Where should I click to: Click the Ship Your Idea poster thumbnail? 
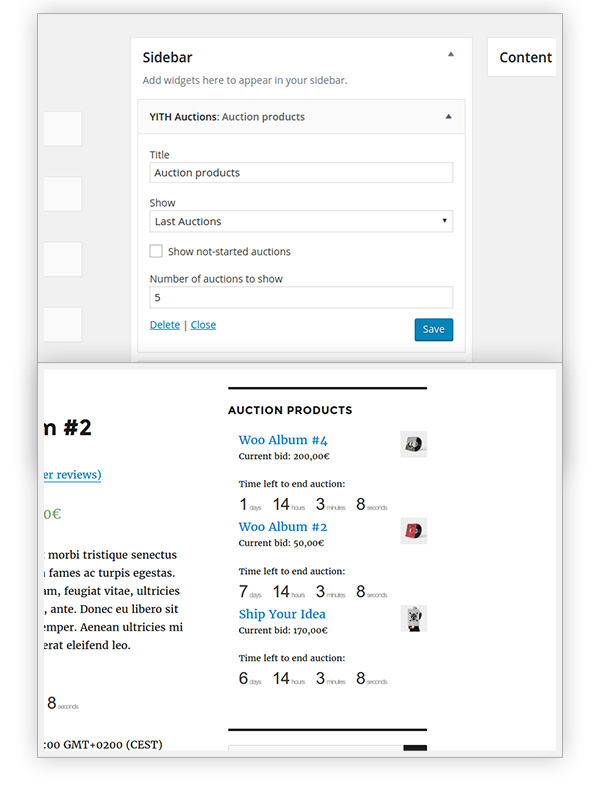(x=414, y=618)
